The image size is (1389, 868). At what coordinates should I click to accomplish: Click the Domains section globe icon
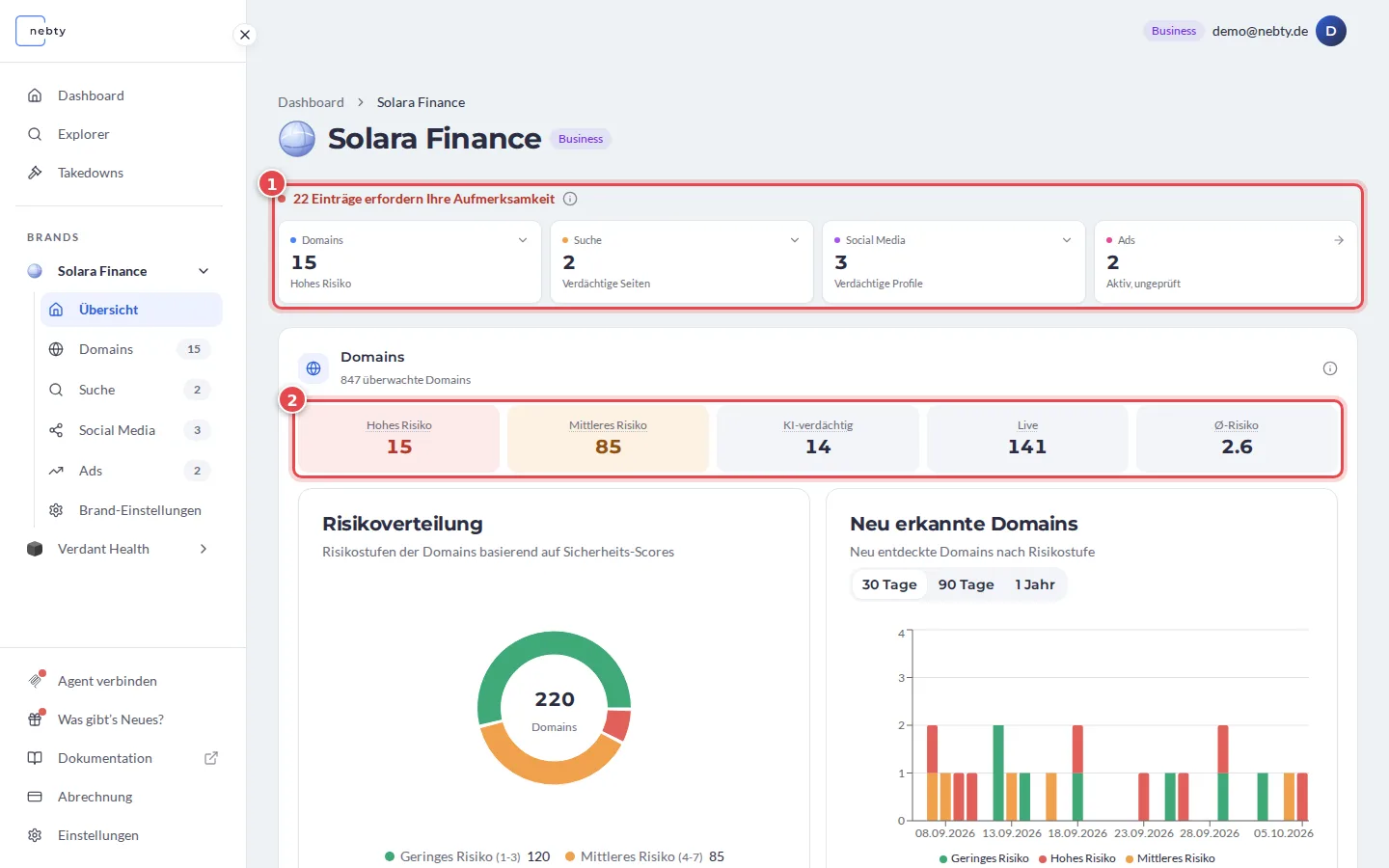click(313, 367)
